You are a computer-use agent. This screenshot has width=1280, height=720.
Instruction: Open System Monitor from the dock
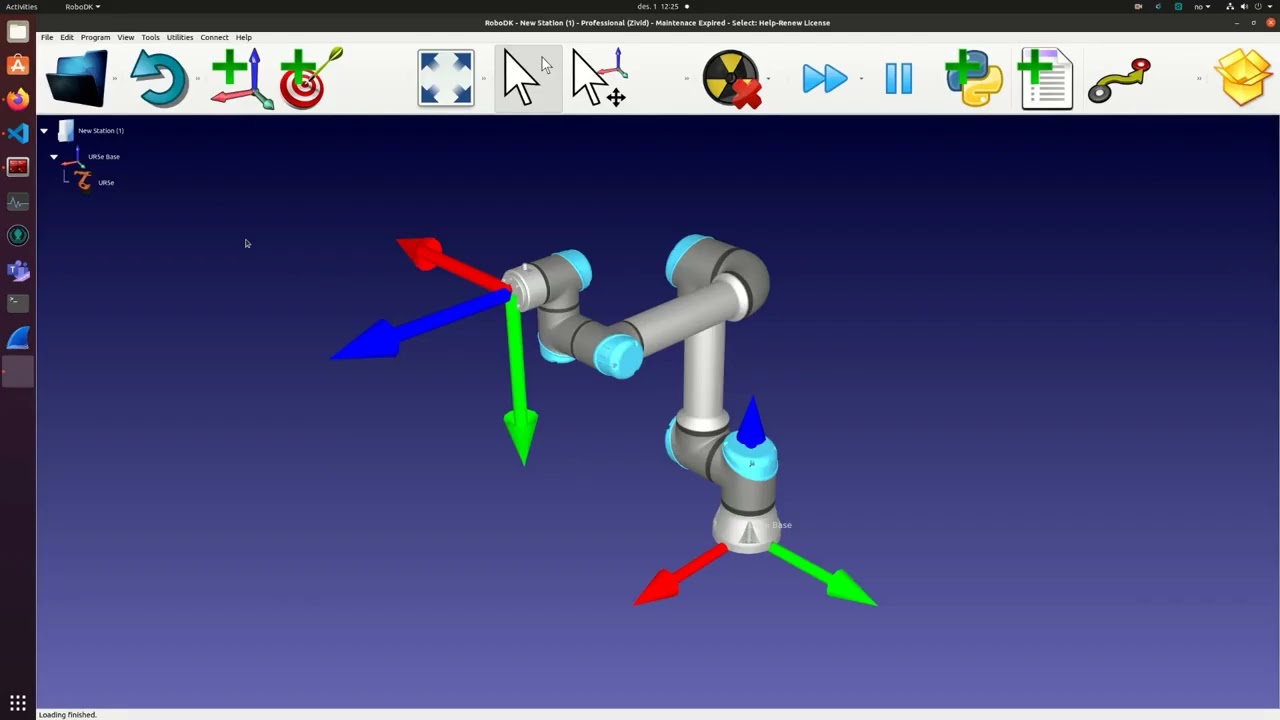coord(18,202)
